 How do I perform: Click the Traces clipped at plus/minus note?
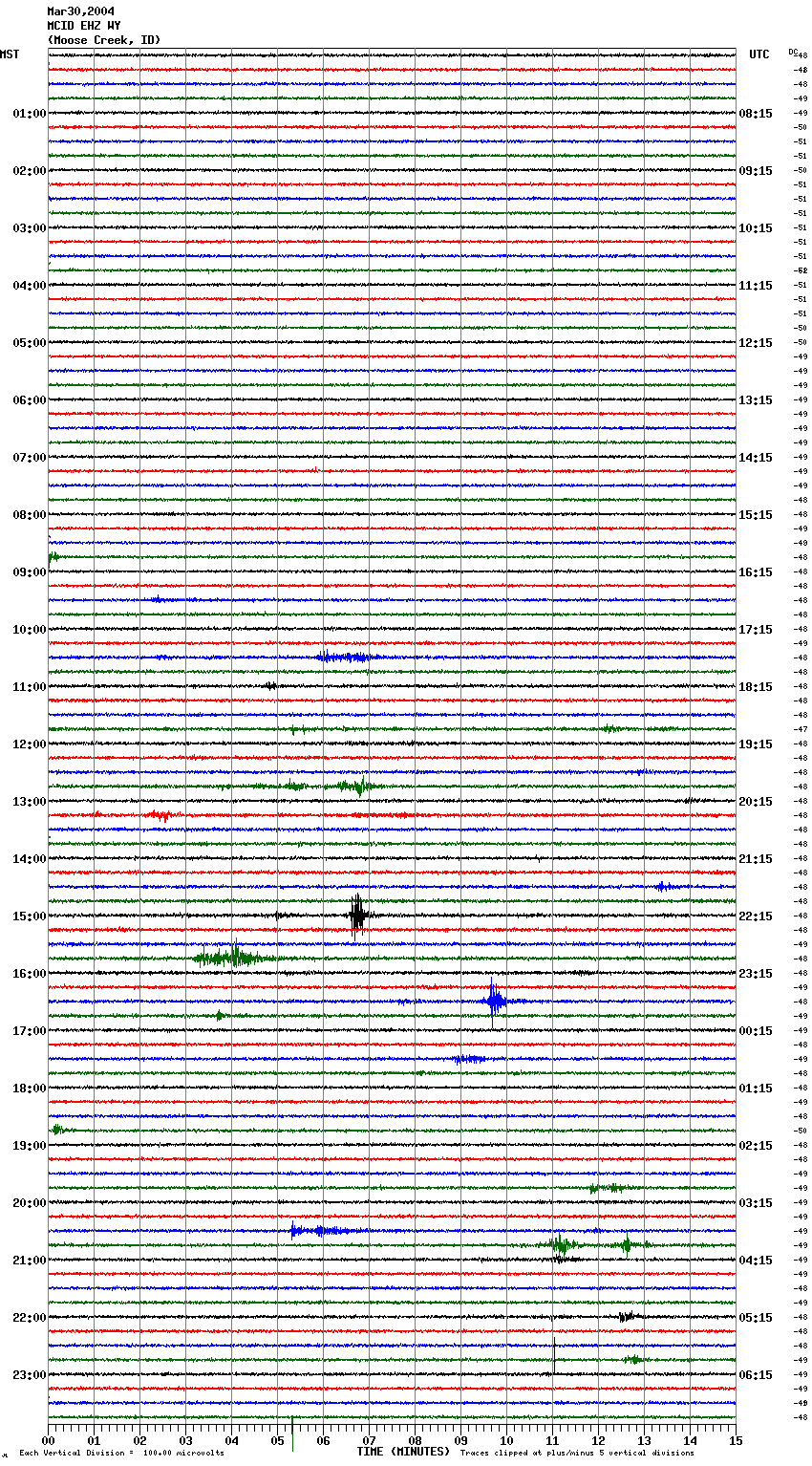pyautogui.click(x=577, y=1453)
